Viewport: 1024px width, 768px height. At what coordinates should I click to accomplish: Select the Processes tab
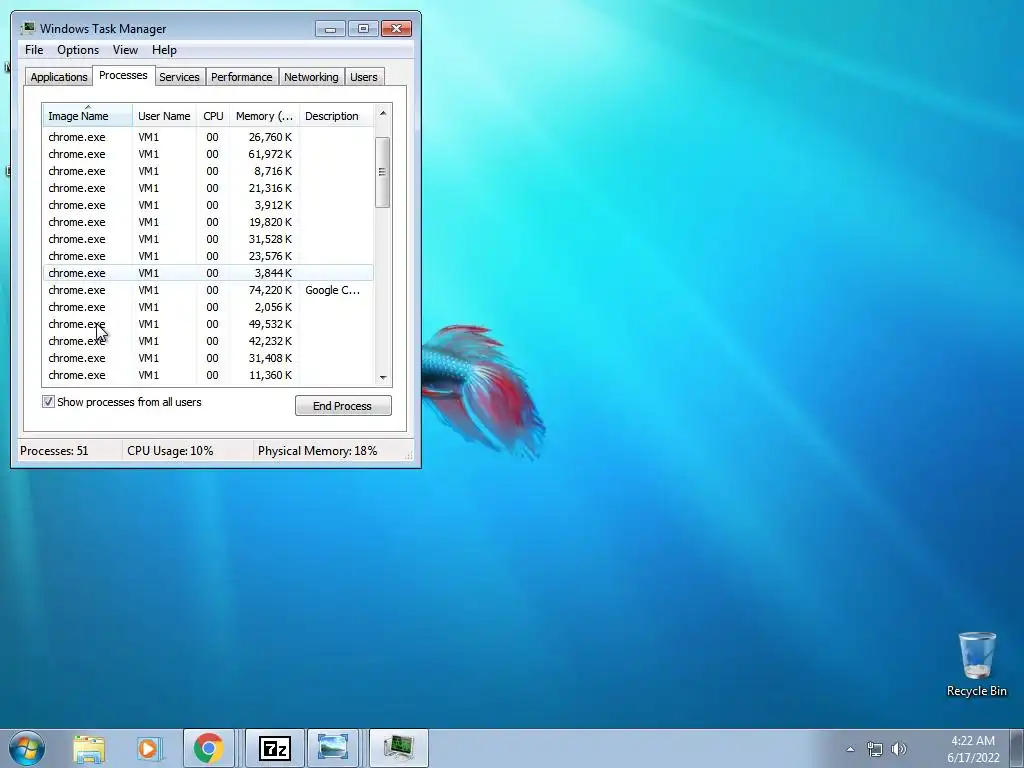(x=123, y=75)
